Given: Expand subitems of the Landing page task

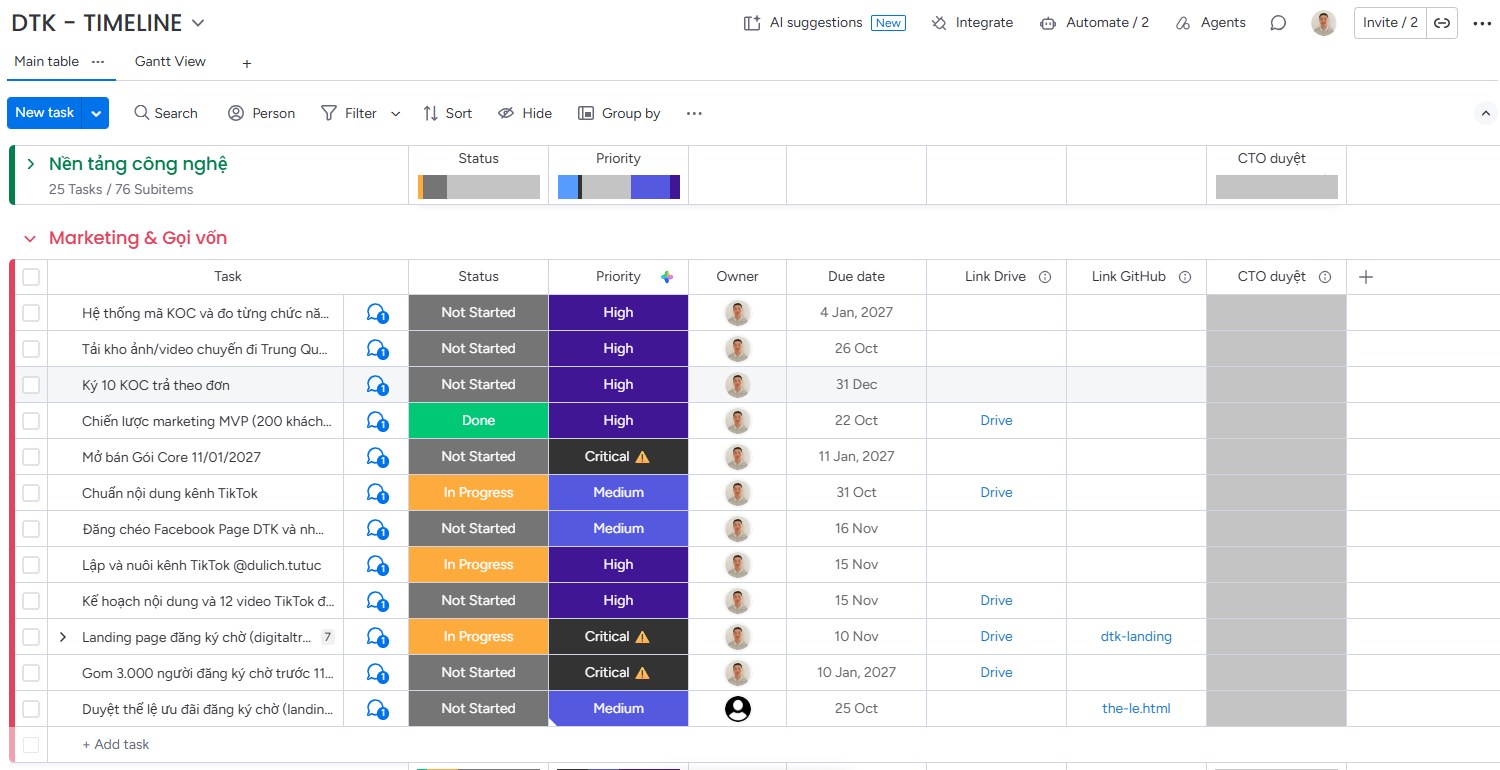Looking at the screenshot, I should coord(63,637).
